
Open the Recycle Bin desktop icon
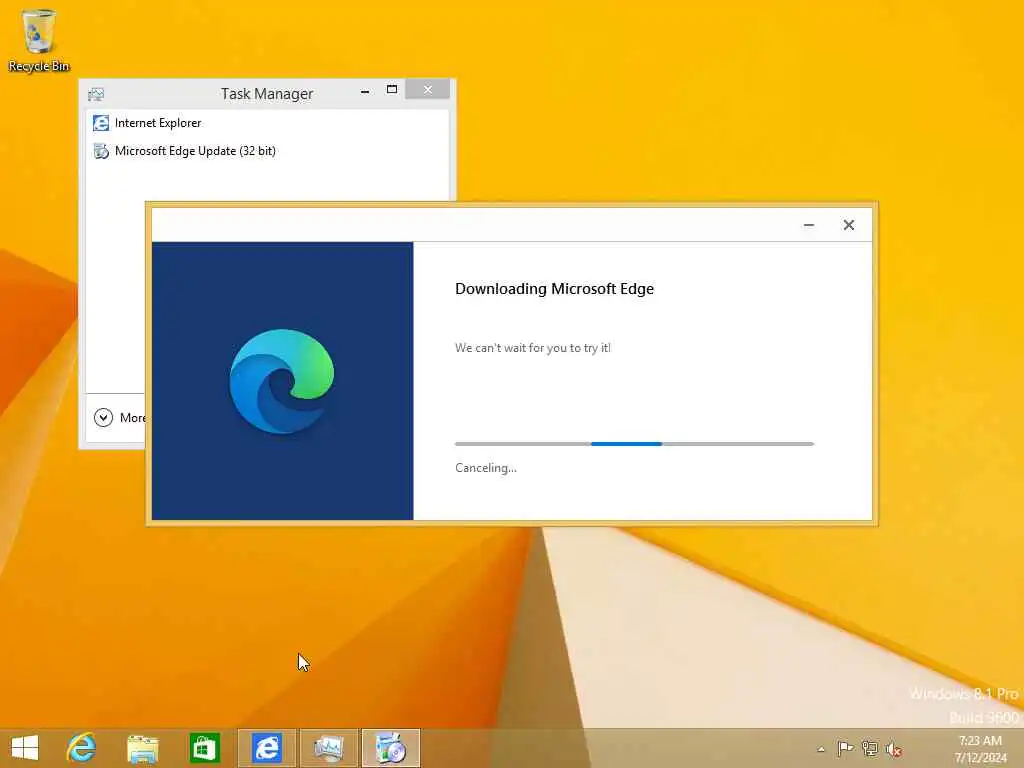click(x=39, y=39)
